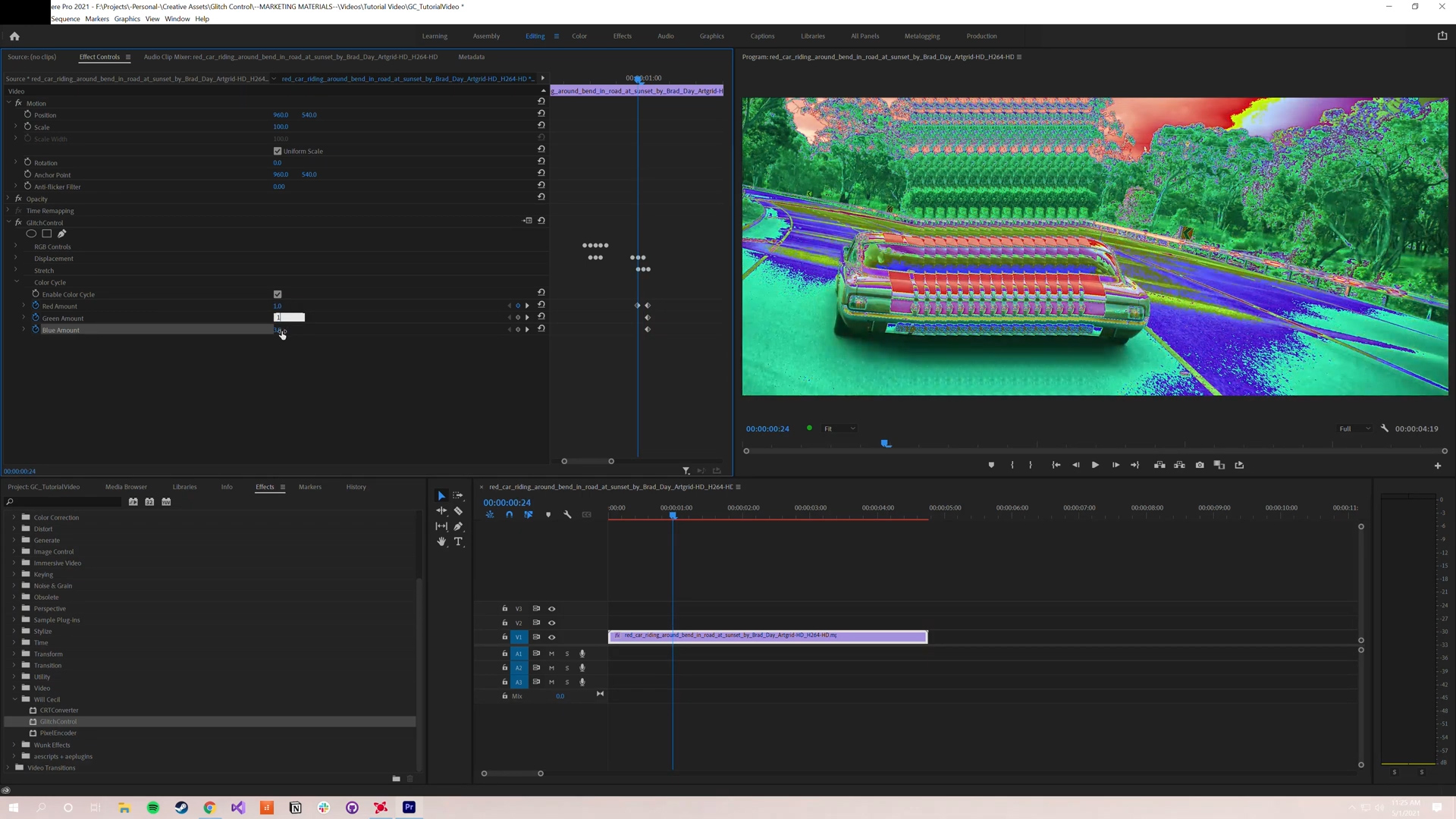The image size is (1456, 819).
Task: Select the Razor tool
Action: (458, 511)
